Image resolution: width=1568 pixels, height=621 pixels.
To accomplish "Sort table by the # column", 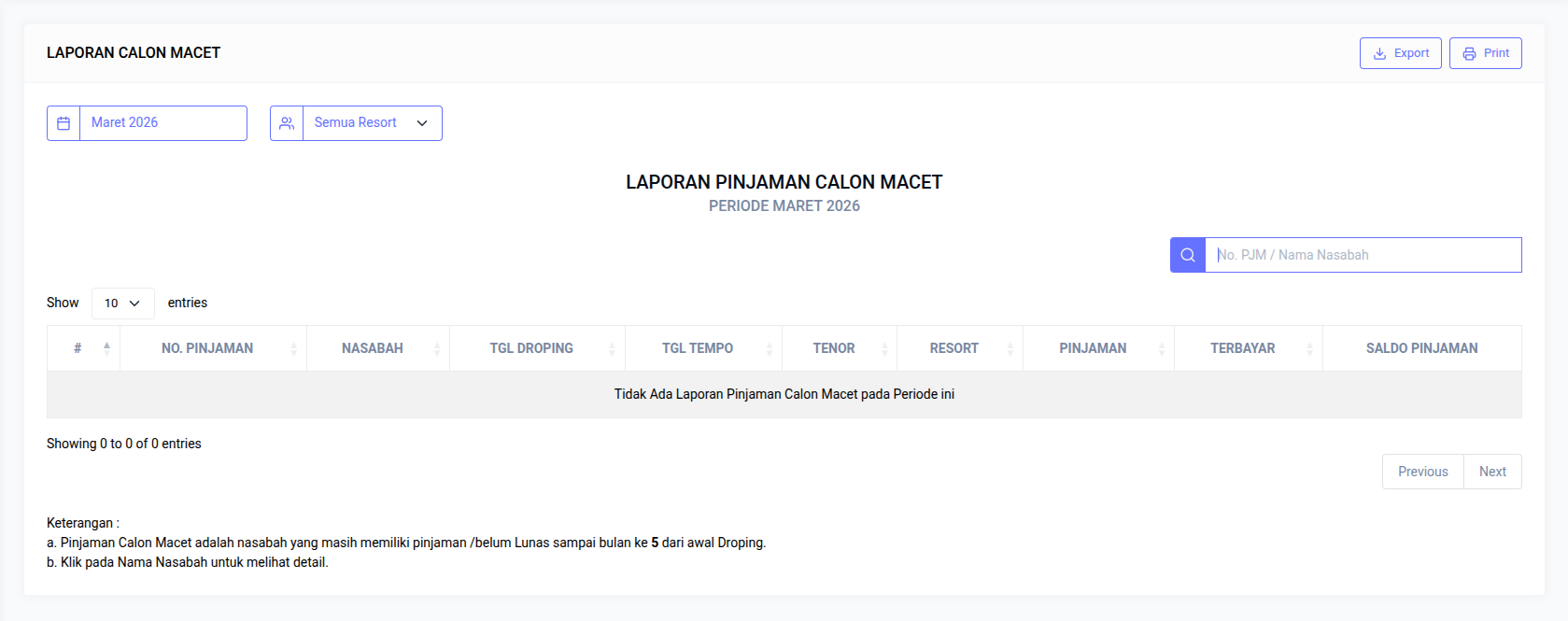I will (x=83, y=348).
